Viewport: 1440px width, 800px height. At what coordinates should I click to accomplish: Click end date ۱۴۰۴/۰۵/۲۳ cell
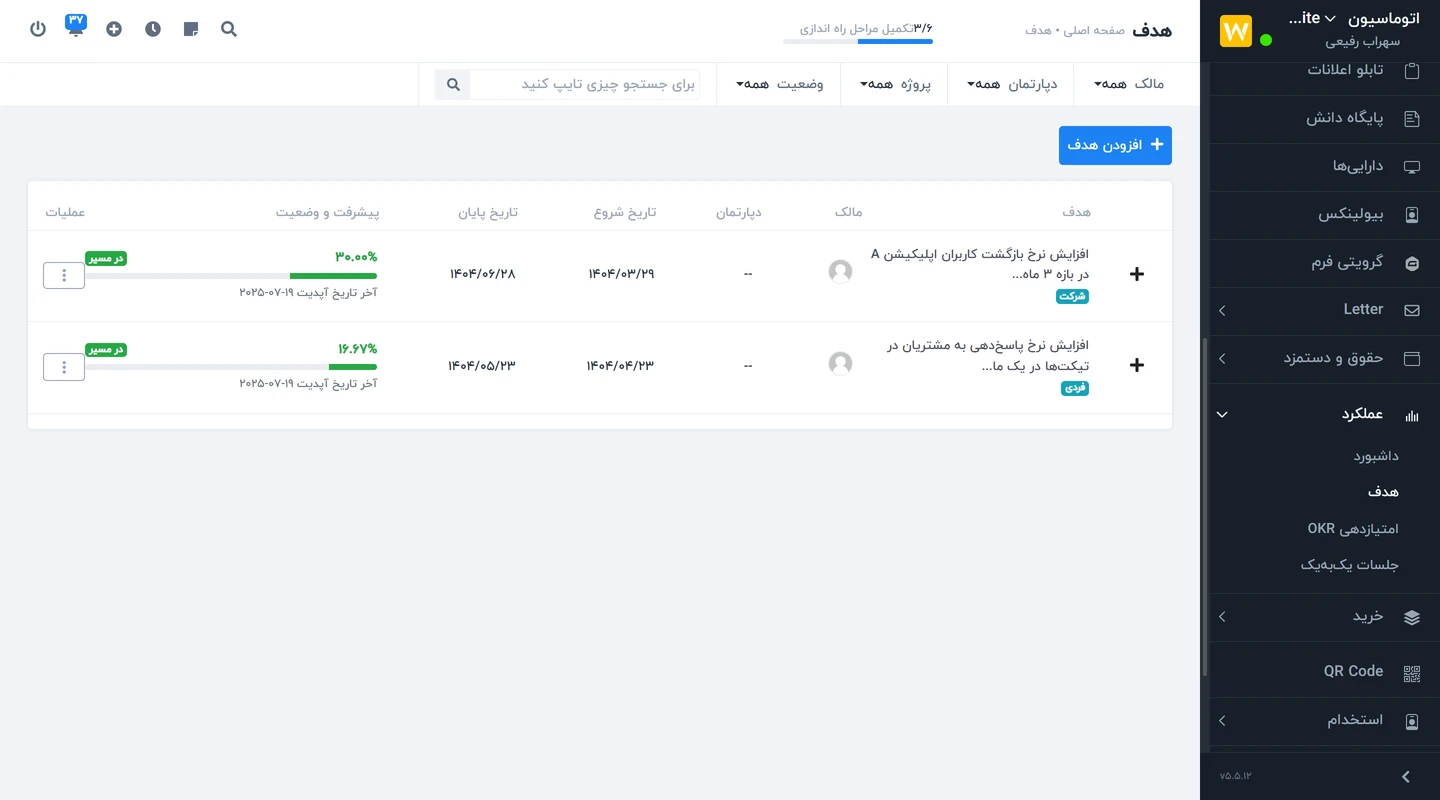point(482,366)
